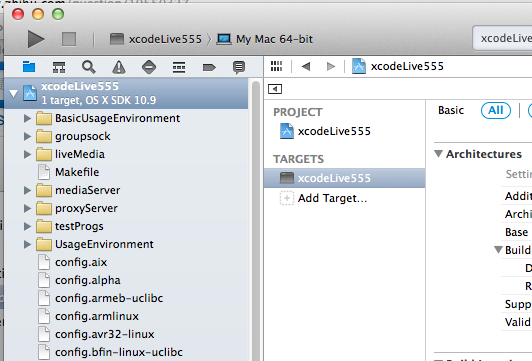Expand the mediaServer folder

tap(27, 190)
